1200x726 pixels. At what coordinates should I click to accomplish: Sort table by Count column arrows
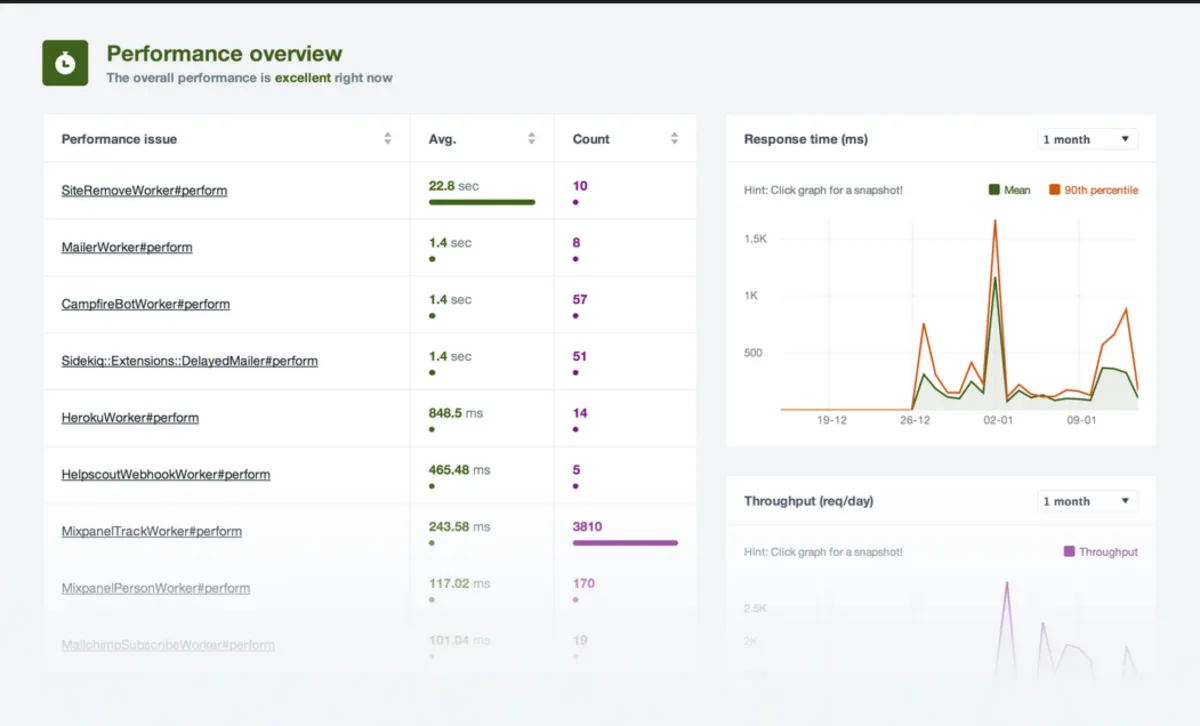coord(675,139)
